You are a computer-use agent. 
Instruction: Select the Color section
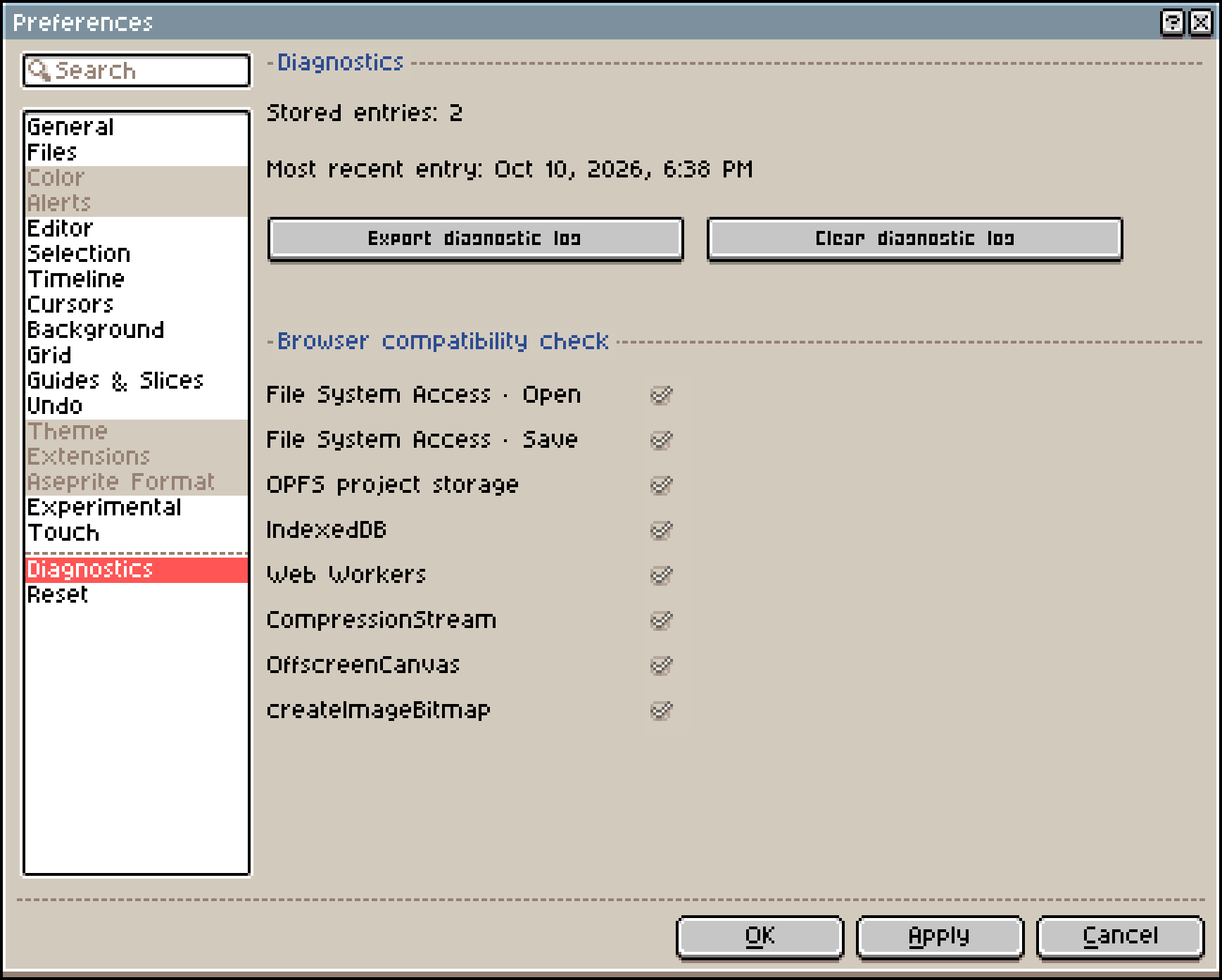(x=137, y=178)
